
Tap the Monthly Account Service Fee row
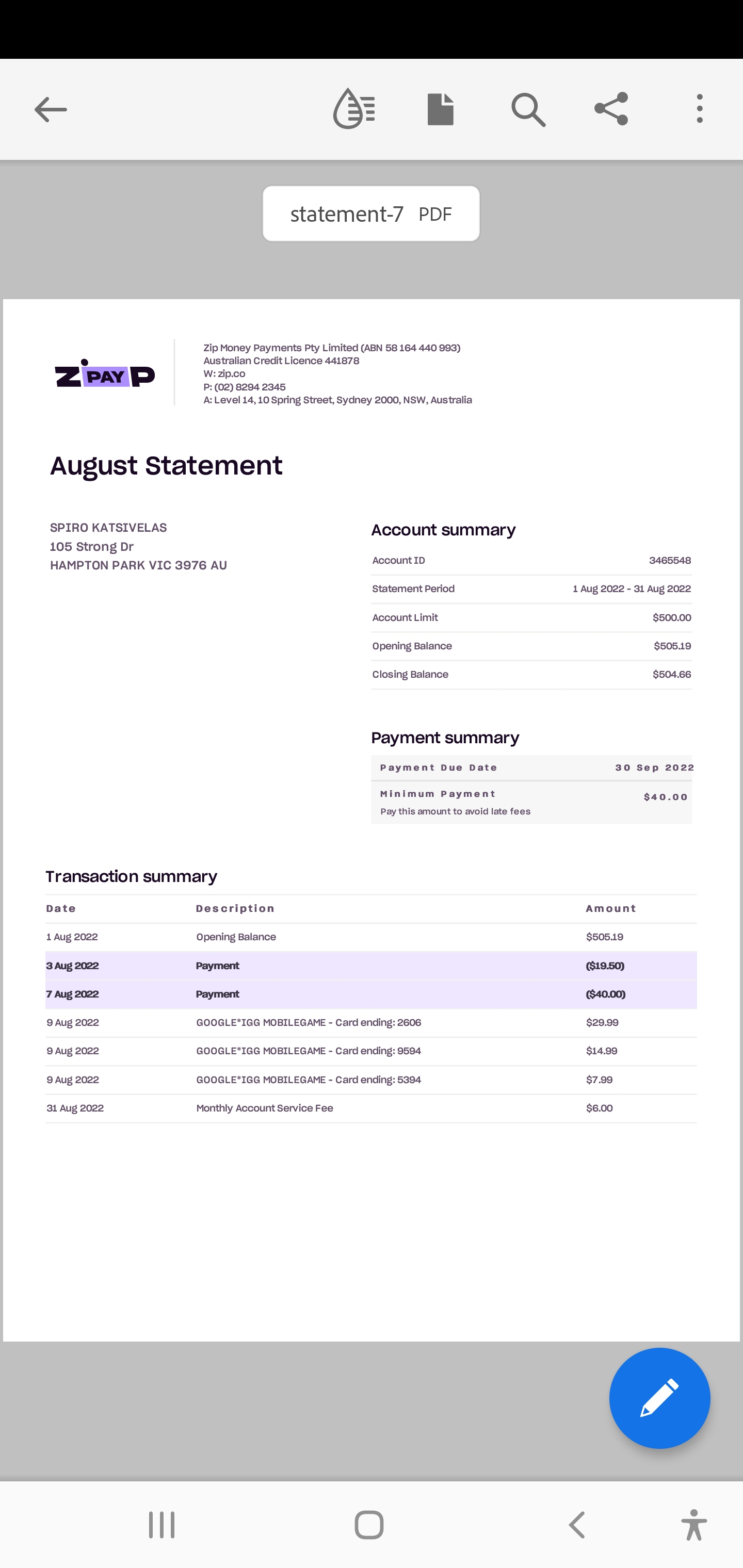click(x=370, y=1108)
